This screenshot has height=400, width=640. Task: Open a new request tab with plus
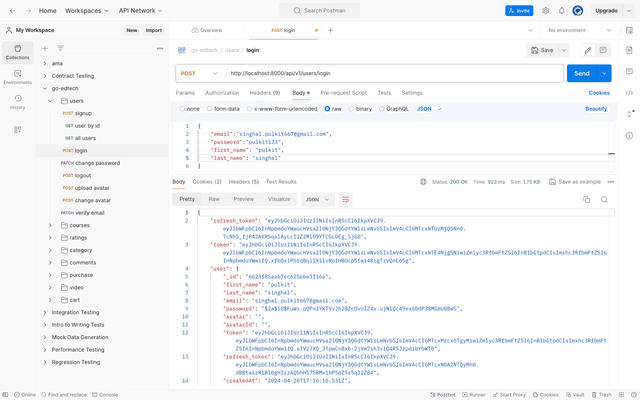coord(331,30)
